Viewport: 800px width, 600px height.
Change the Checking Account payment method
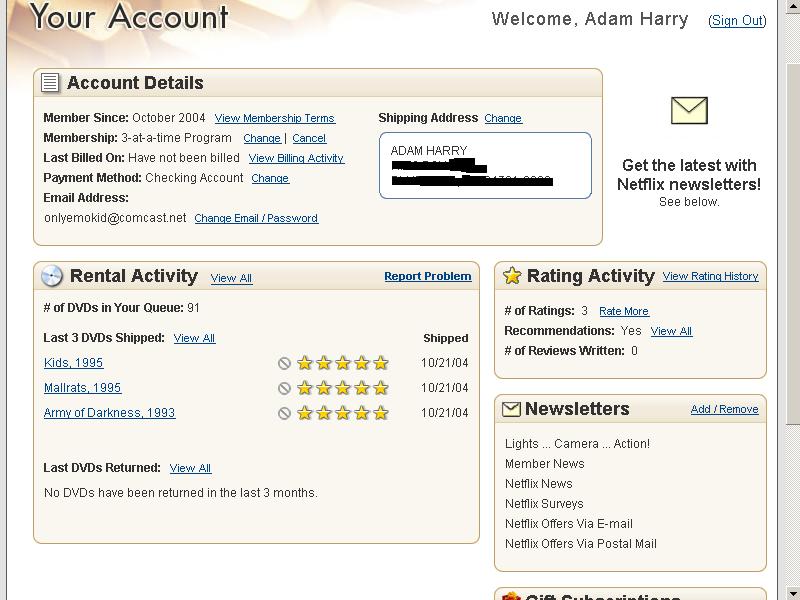270,178
